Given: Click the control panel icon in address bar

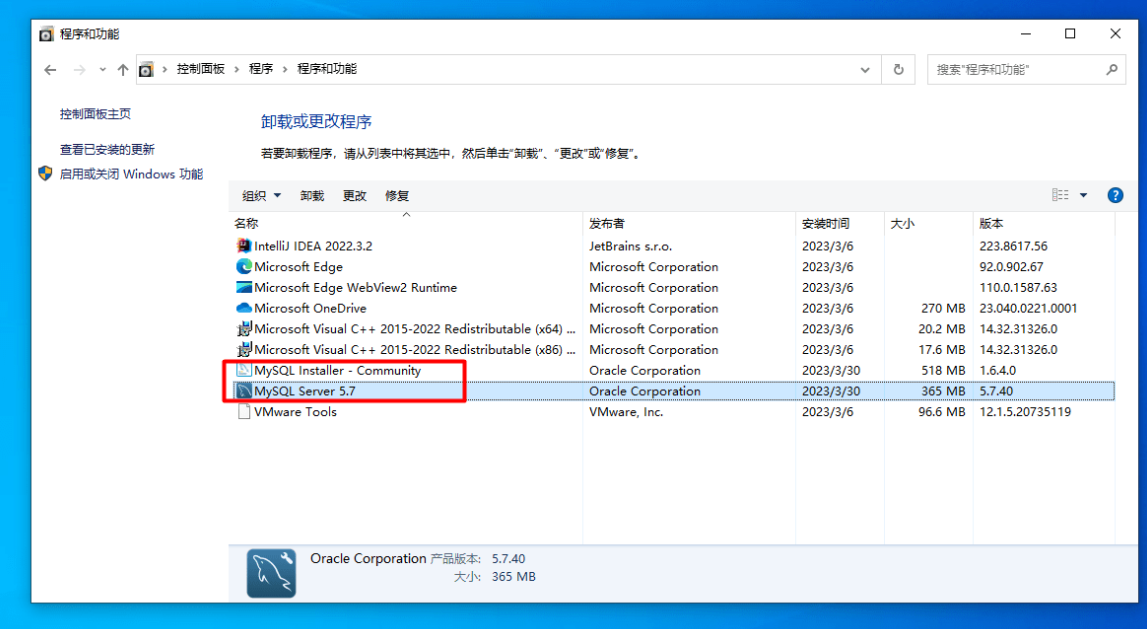Looking at the screenshot, I should [x=146, y=69].
